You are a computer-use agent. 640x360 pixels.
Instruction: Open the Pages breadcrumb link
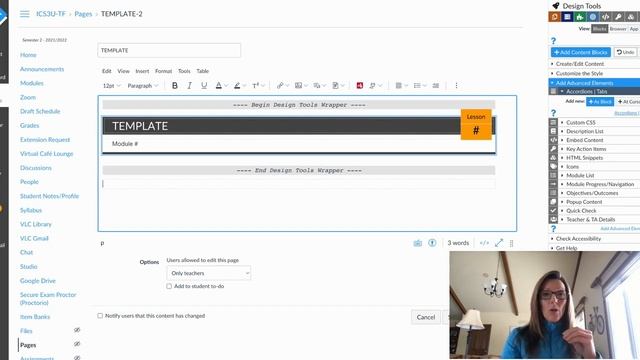click(x=83, y=14)
